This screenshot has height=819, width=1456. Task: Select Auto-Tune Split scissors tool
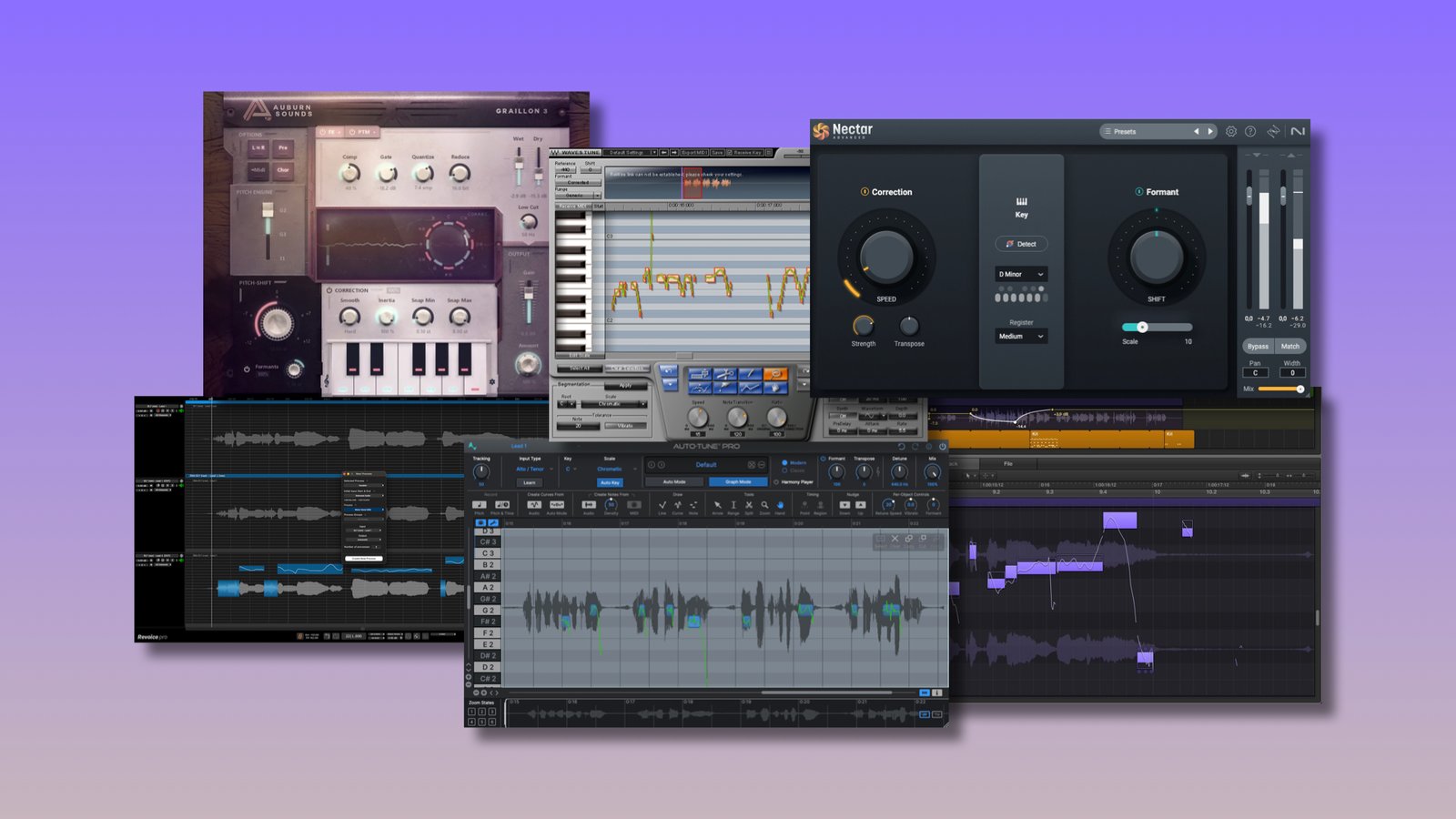749,505
